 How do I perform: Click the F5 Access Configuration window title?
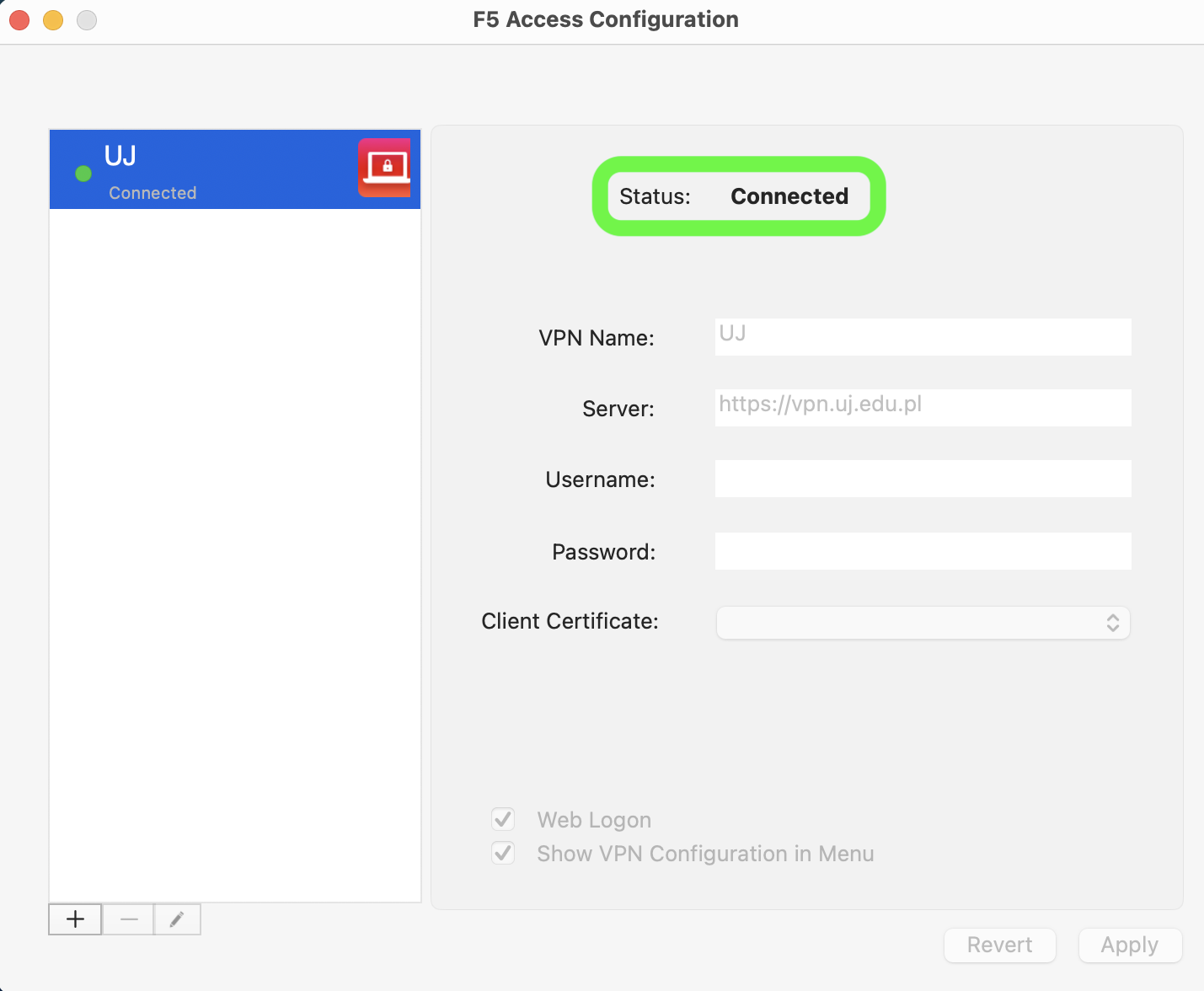(606, 19)
